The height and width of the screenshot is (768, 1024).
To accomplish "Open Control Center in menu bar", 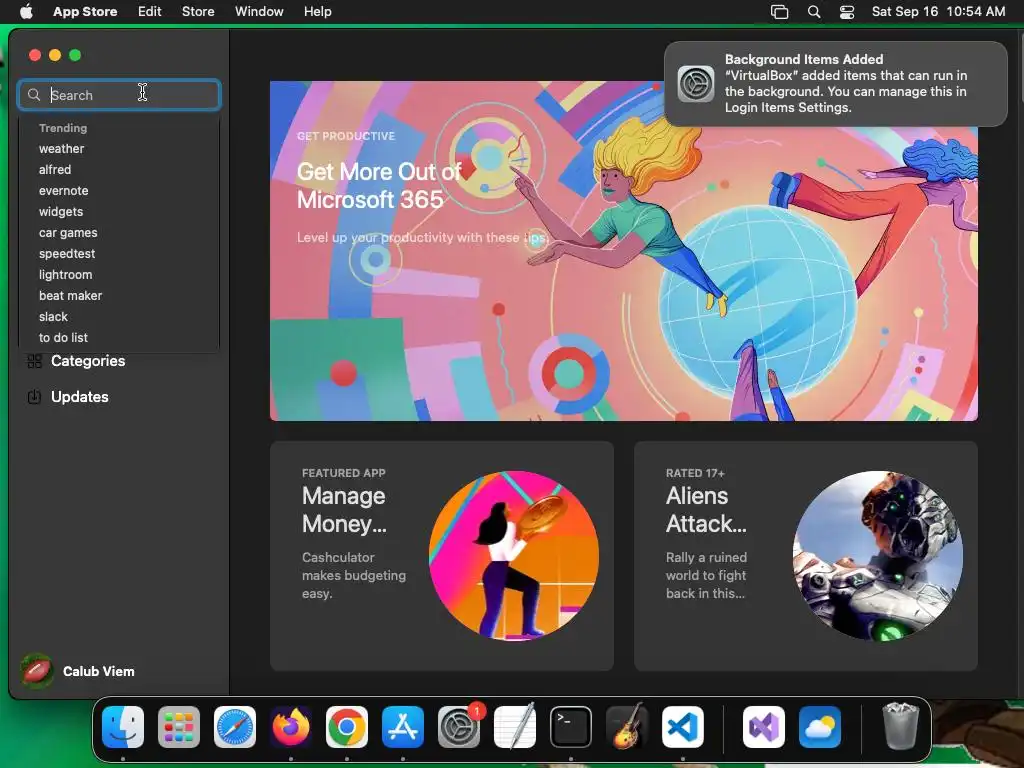I will (x=847, y=12).
